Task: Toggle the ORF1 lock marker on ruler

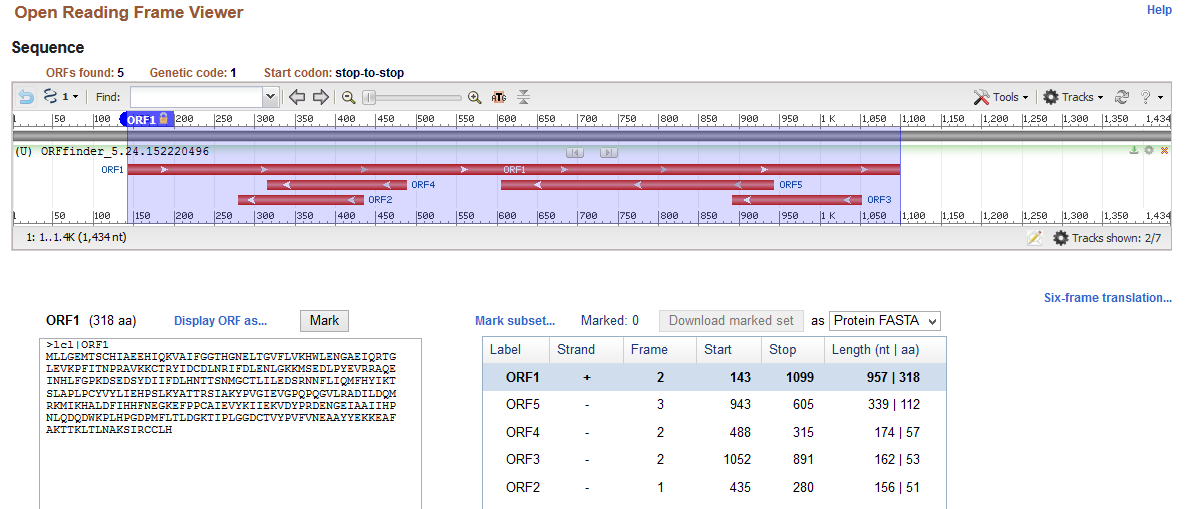Action: coord(164,119)
